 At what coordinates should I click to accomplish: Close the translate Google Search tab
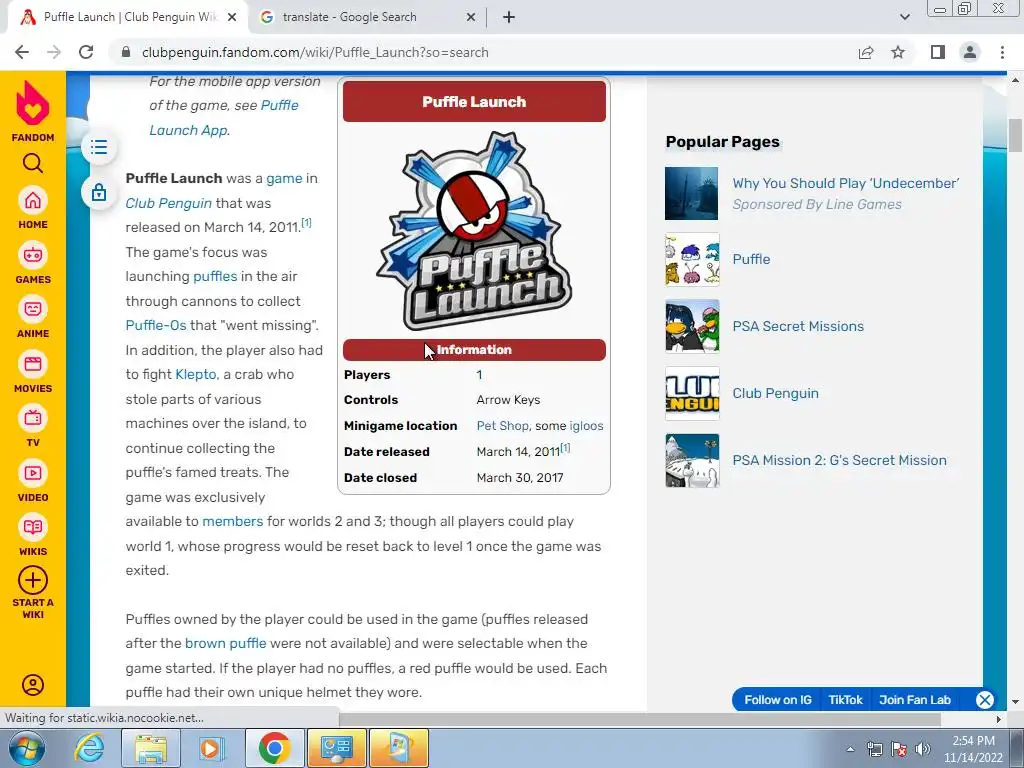click(471, 18)
